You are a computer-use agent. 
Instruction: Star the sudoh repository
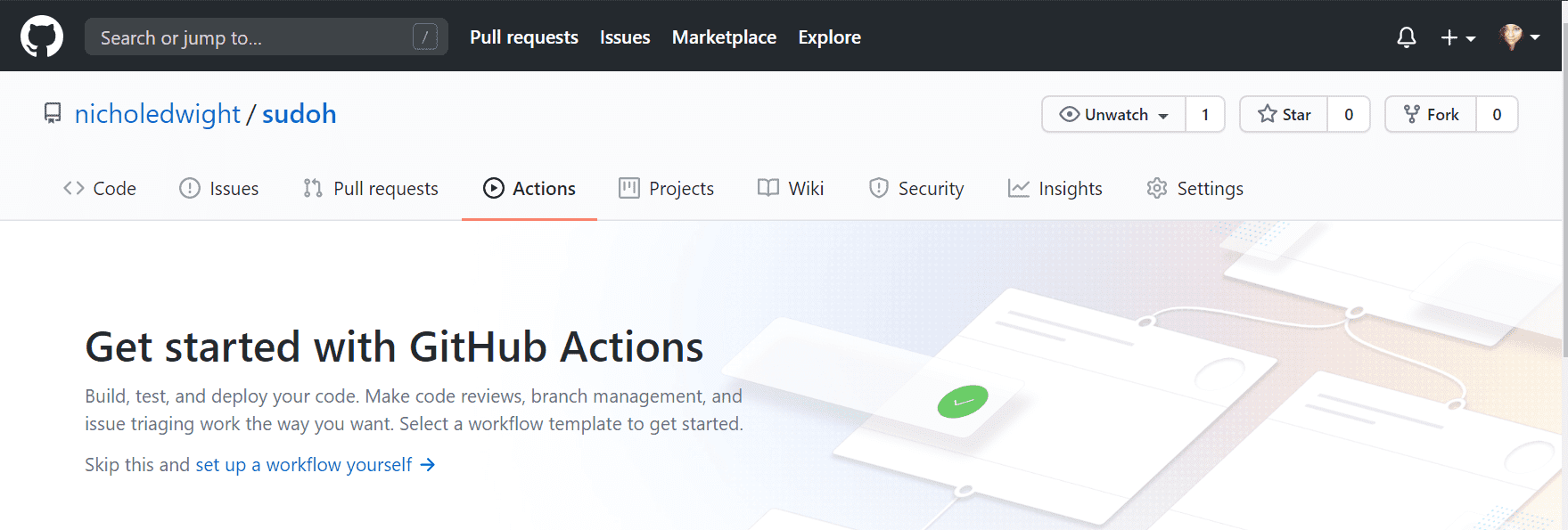pos(1284,114)
